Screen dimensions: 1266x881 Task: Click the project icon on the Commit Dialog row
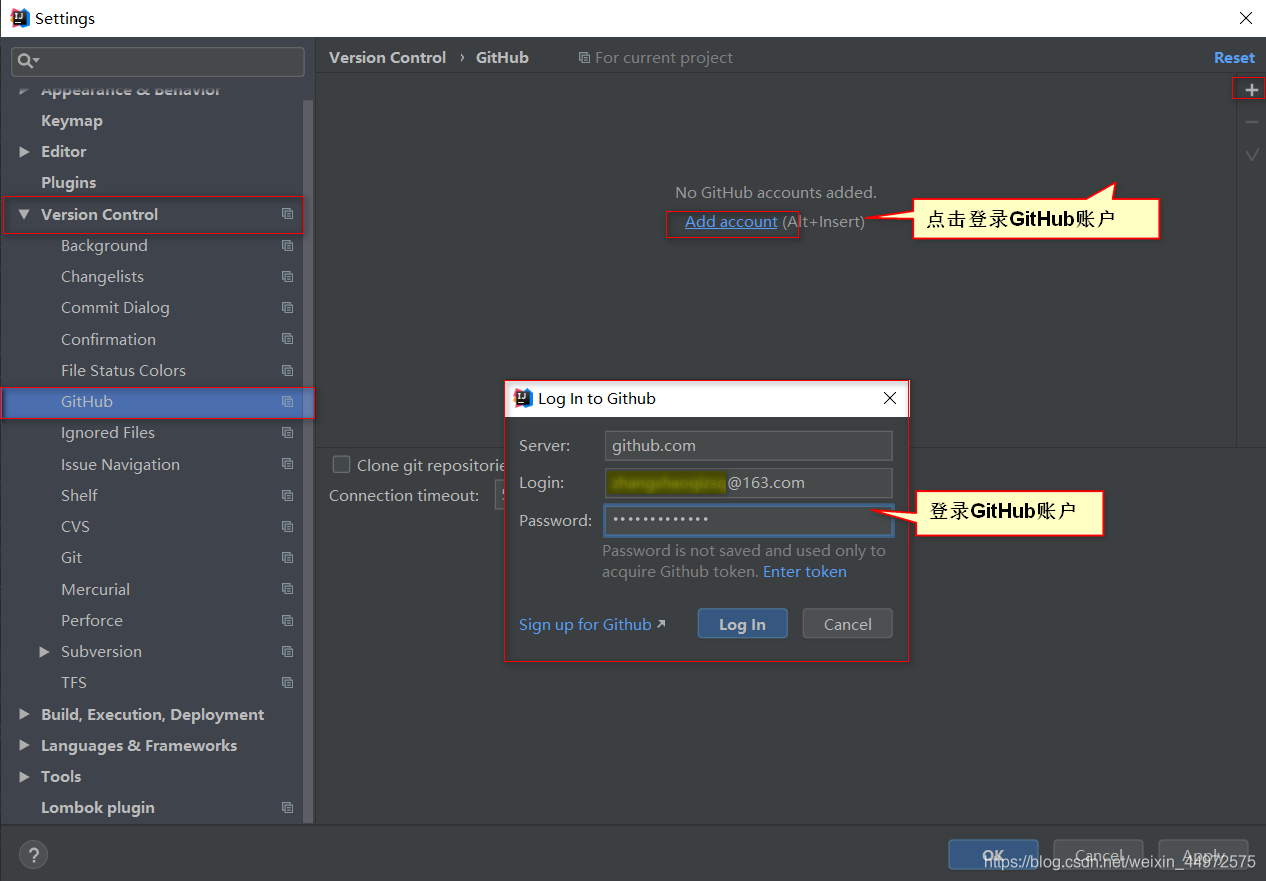pos(287,307)
